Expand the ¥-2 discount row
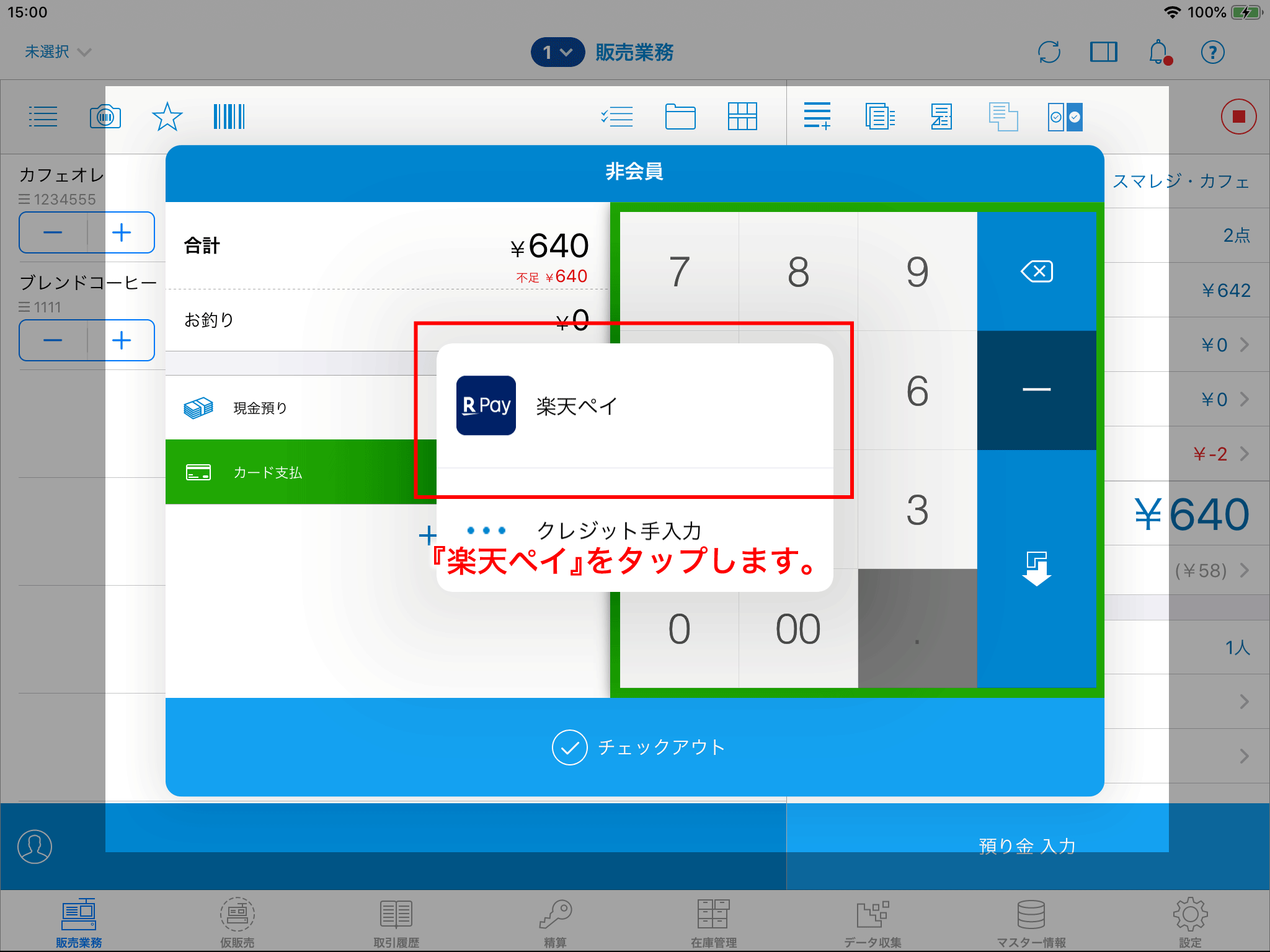 [x=1187, y=454]
